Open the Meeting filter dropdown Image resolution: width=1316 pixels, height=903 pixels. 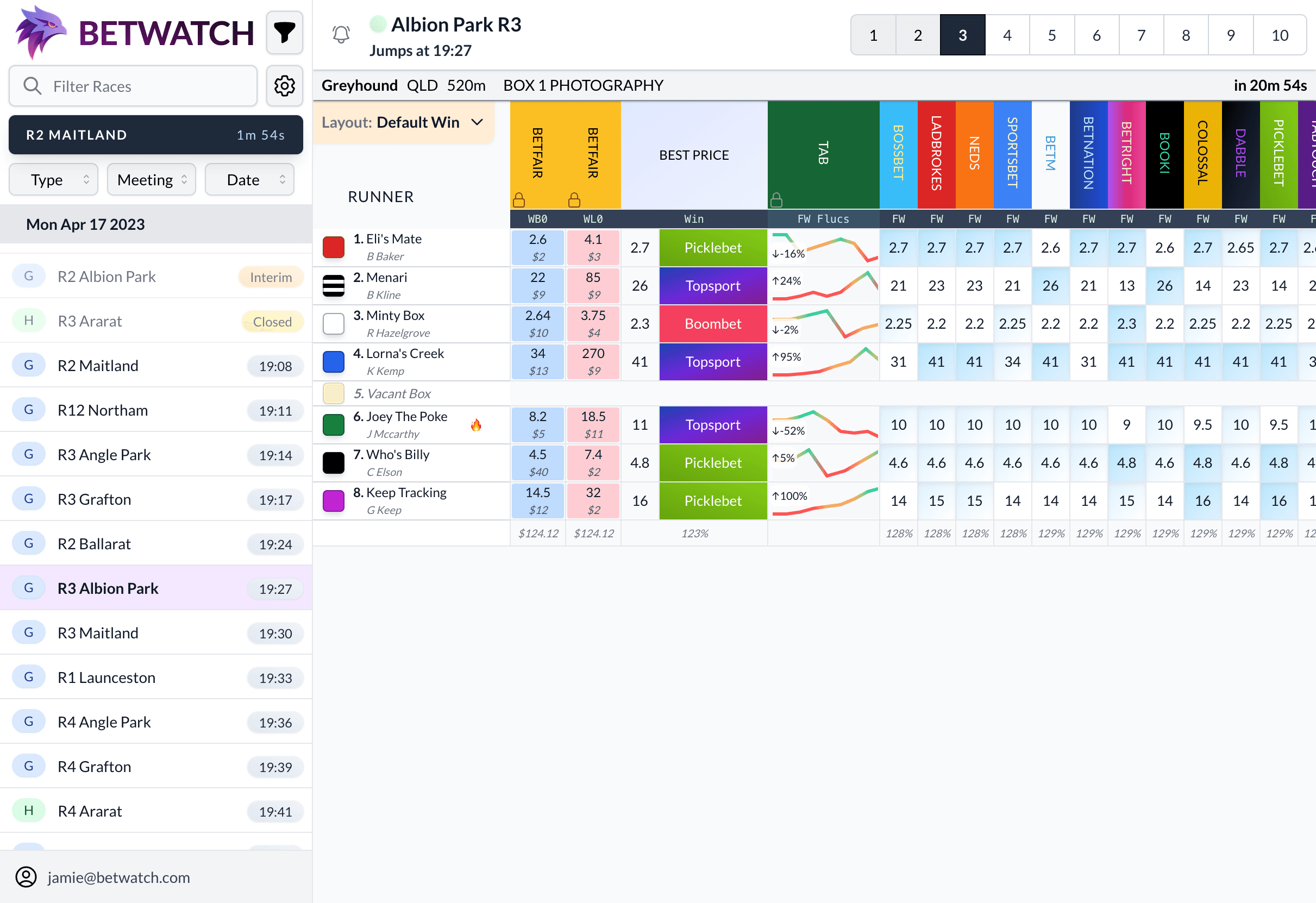(152, 179)
